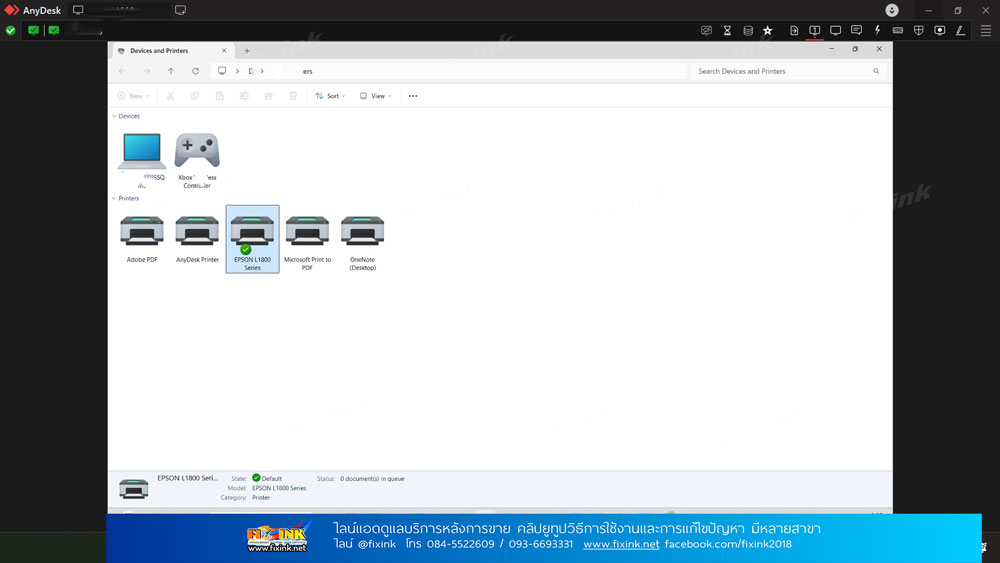Click the AnyDesk hourglass icon
The height and width of the screenshot is (563, 1000).
click(x=727, y=31)
